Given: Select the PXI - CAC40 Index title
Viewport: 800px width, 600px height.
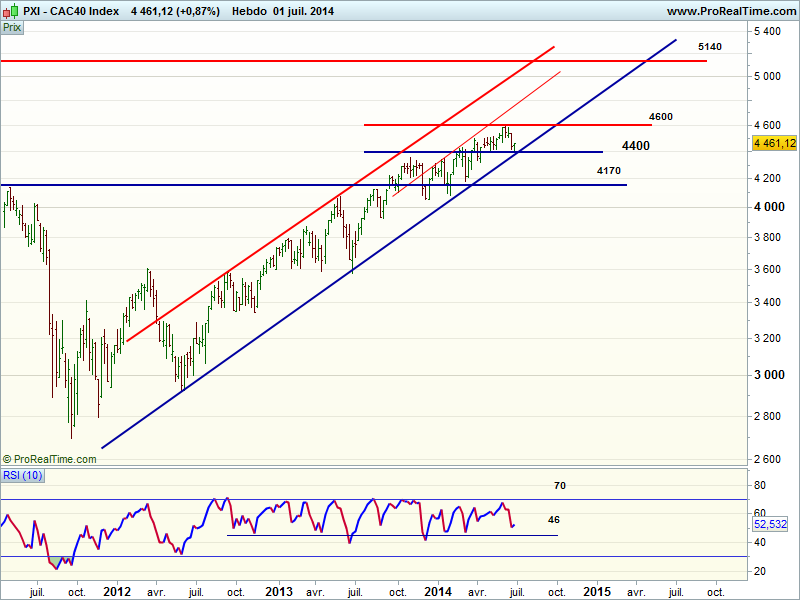Looking at the screenshot, I should coord(70,12).
